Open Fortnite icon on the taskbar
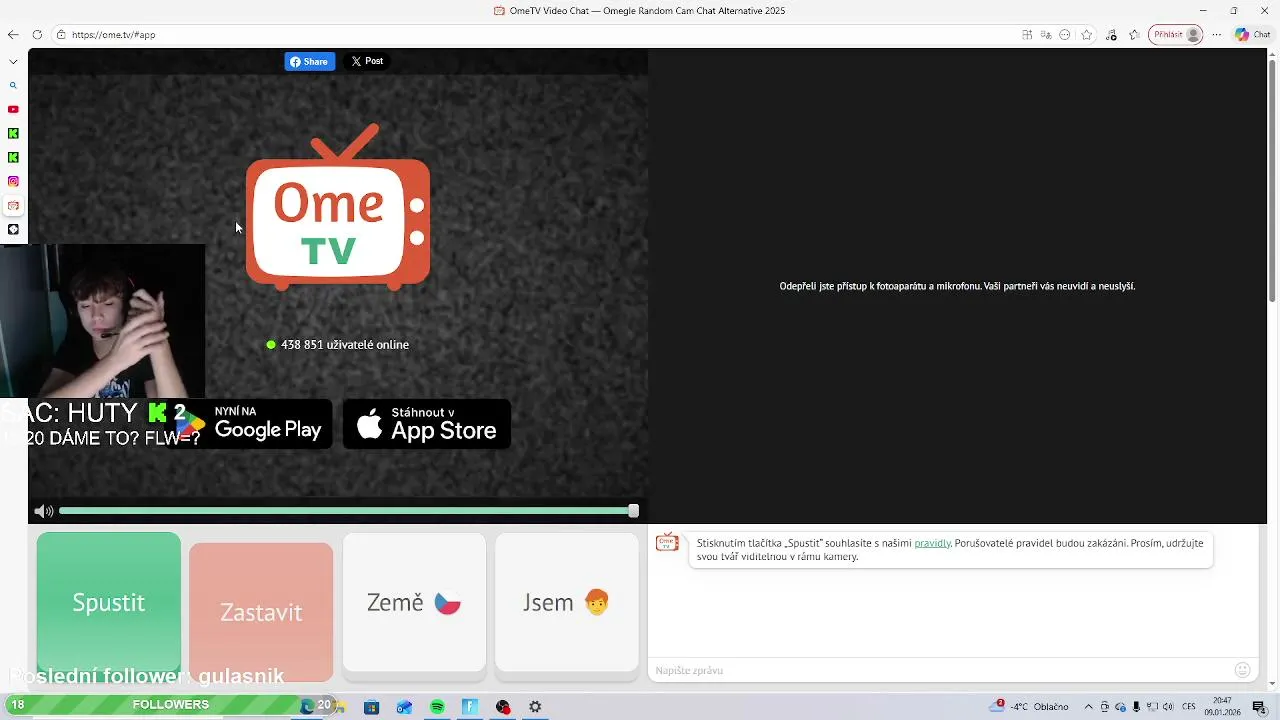 tap(470, 707)
